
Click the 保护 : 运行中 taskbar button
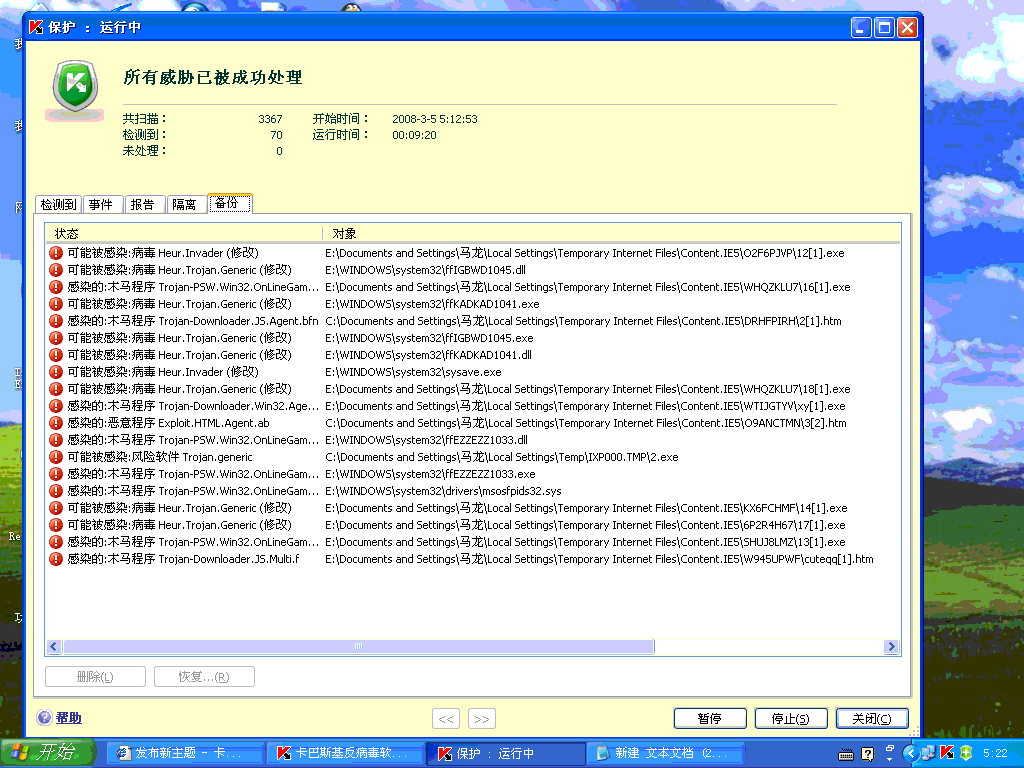[505, 753]
